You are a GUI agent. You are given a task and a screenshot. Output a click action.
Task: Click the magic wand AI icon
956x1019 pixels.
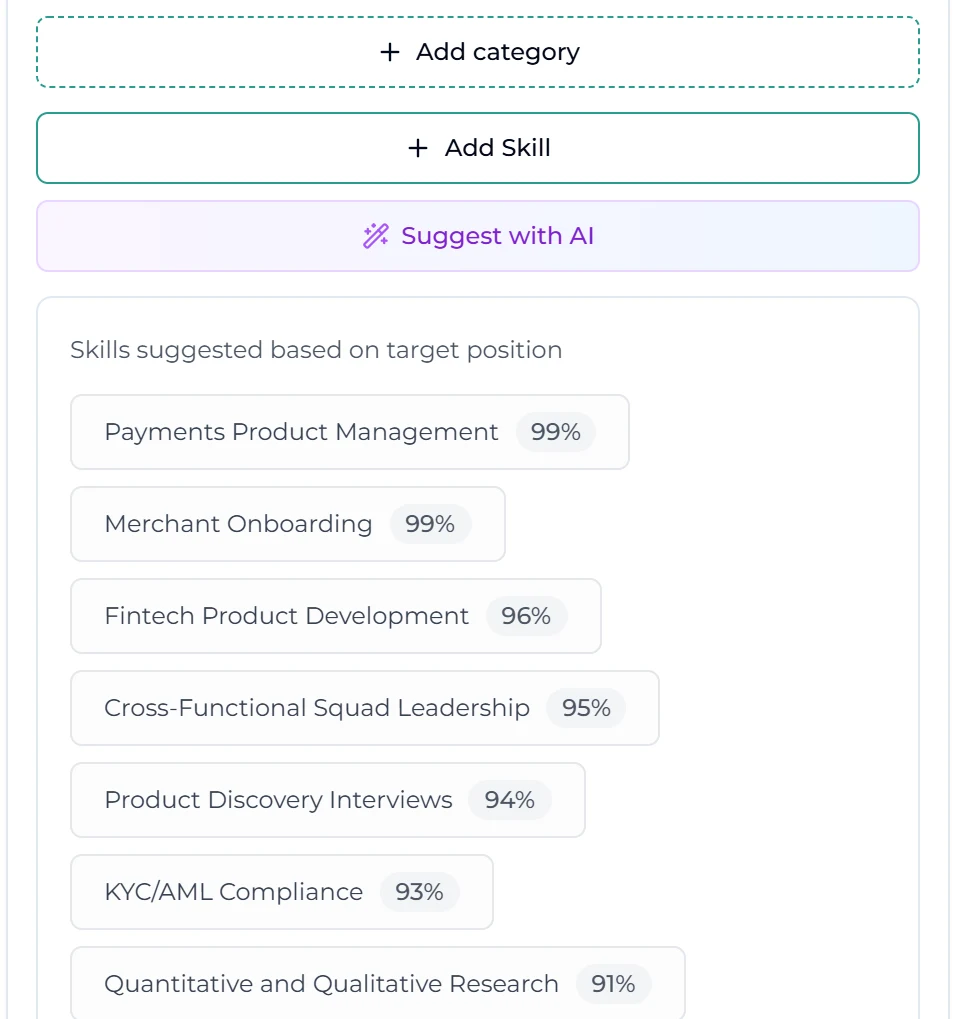376,236
